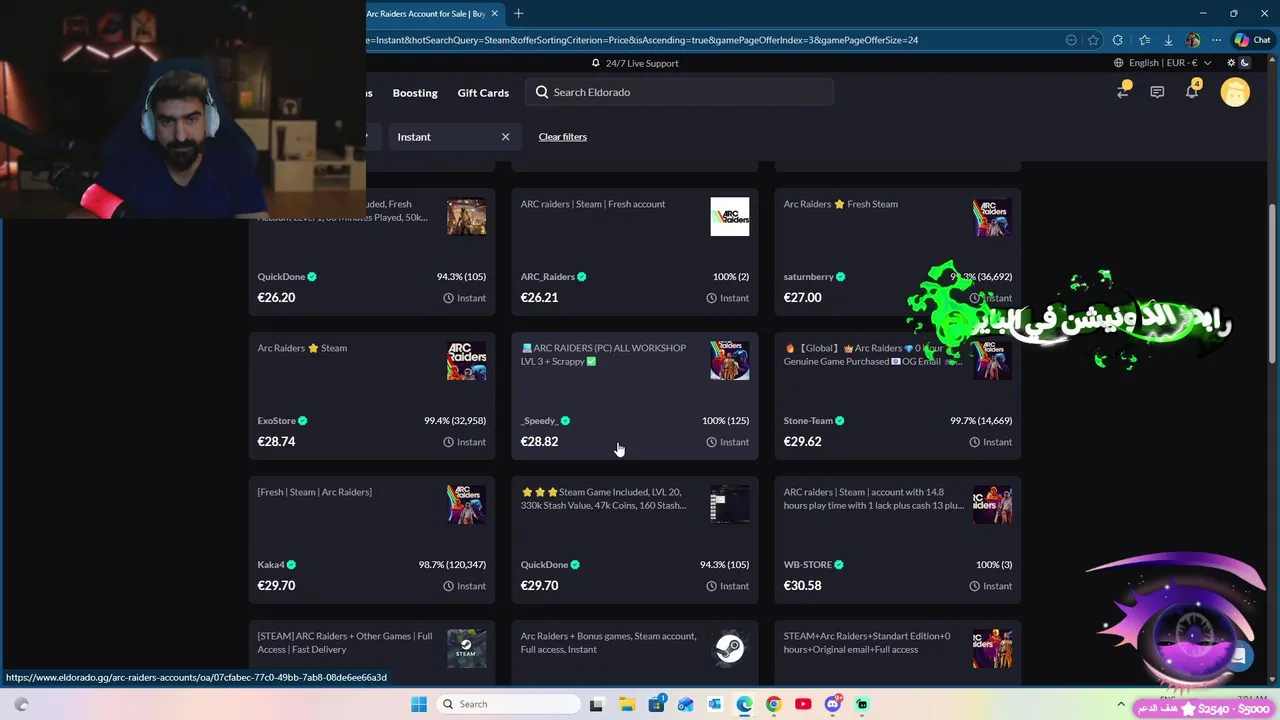Open the Windows Start menu
Image resolution: width=1280 pixels, height=720 pixels.
point(418,704)
